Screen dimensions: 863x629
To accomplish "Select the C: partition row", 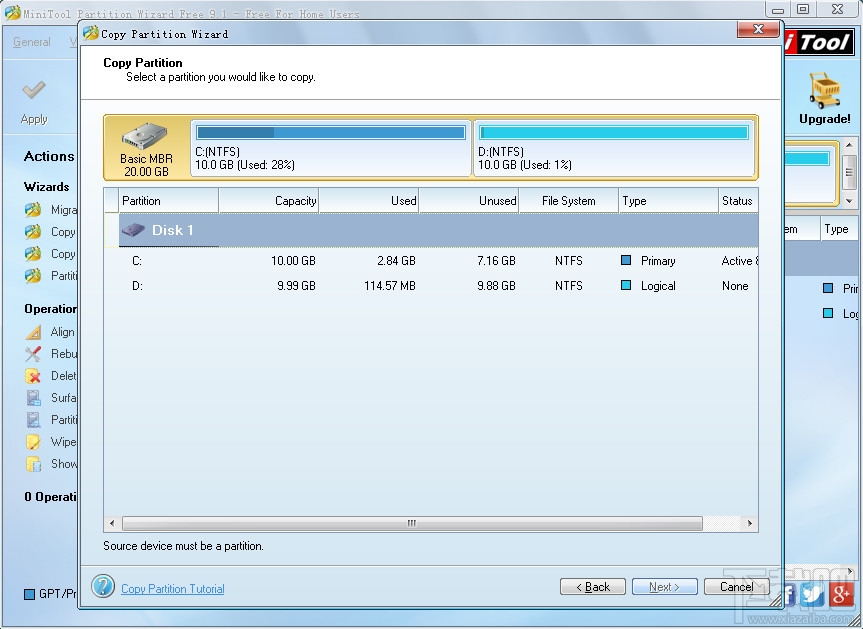I will click(300, 260).
